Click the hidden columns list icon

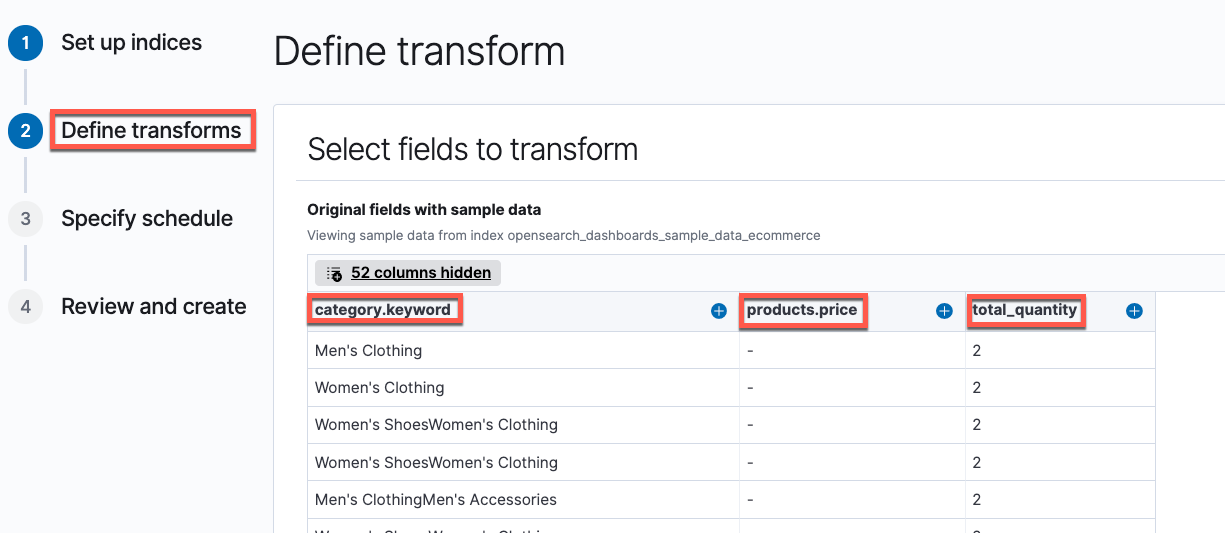(335, 273)
